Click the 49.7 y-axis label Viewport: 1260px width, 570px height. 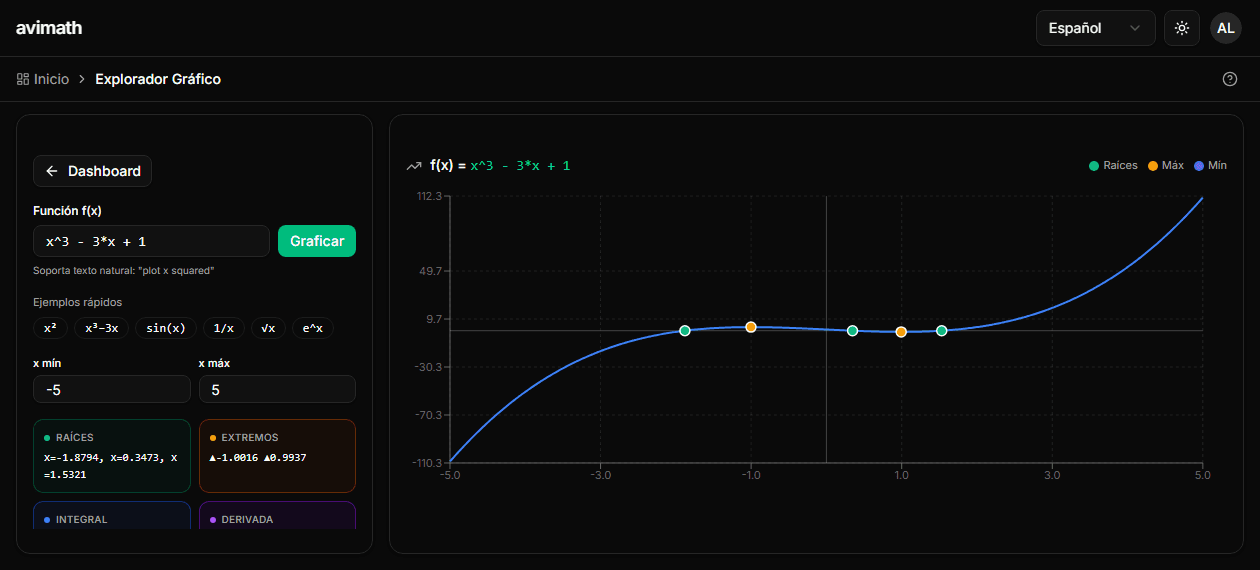coord(431,271)
